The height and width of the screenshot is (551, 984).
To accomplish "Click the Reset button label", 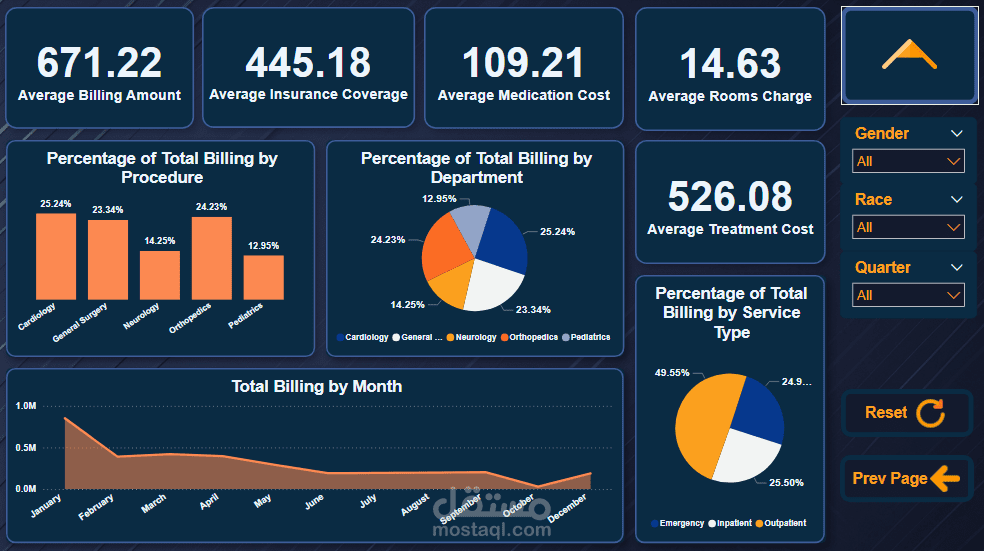I will 885,412.
